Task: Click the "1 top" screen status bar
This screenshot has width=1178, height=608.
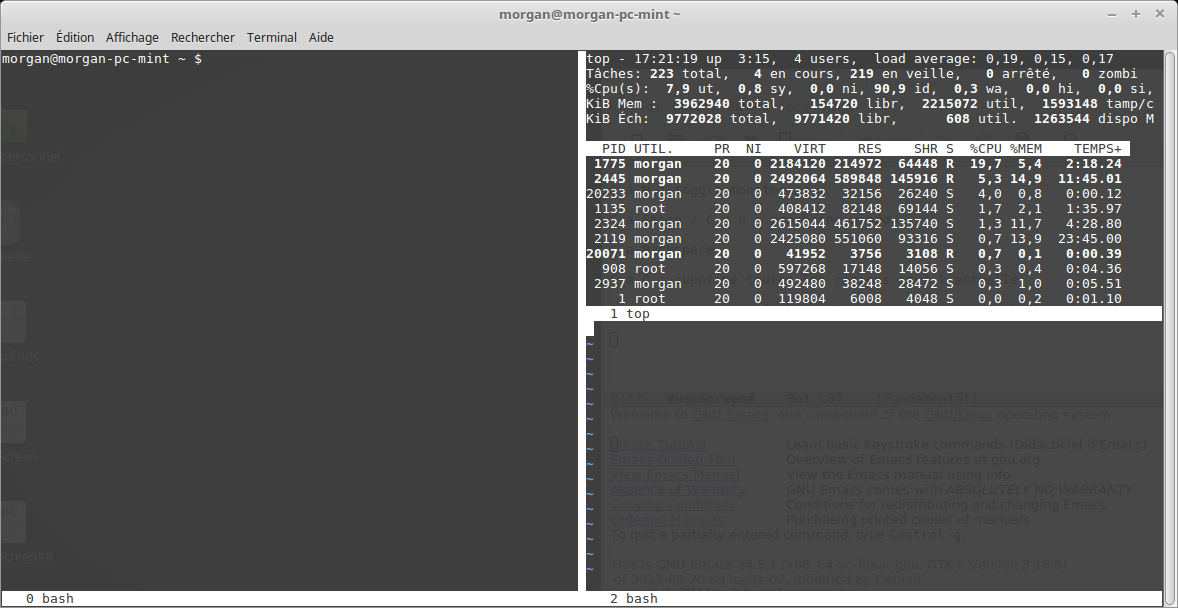Action: tap(637, 314)
